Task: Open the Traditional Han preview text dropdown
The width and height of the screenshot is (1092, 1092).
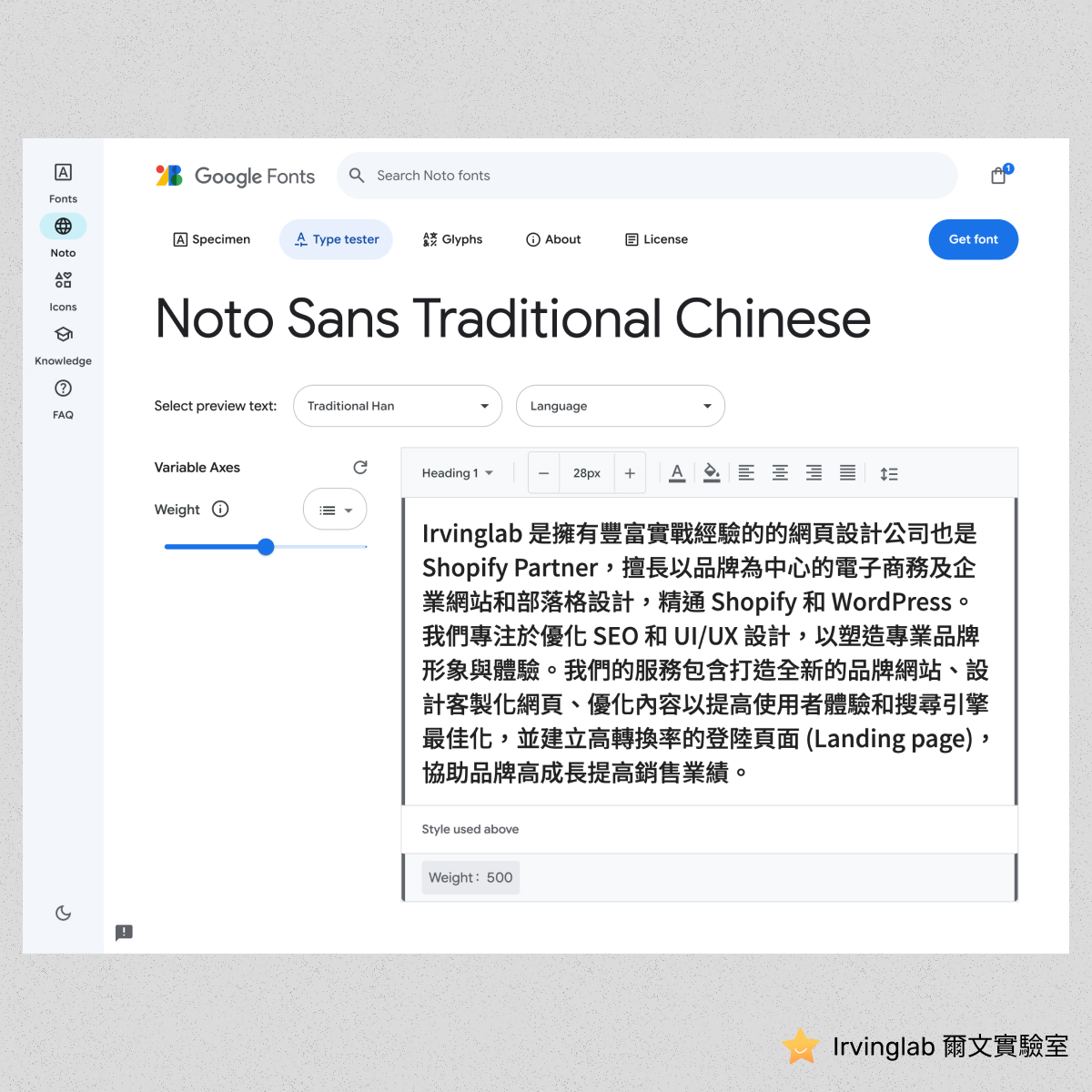Action: [398, 406]
